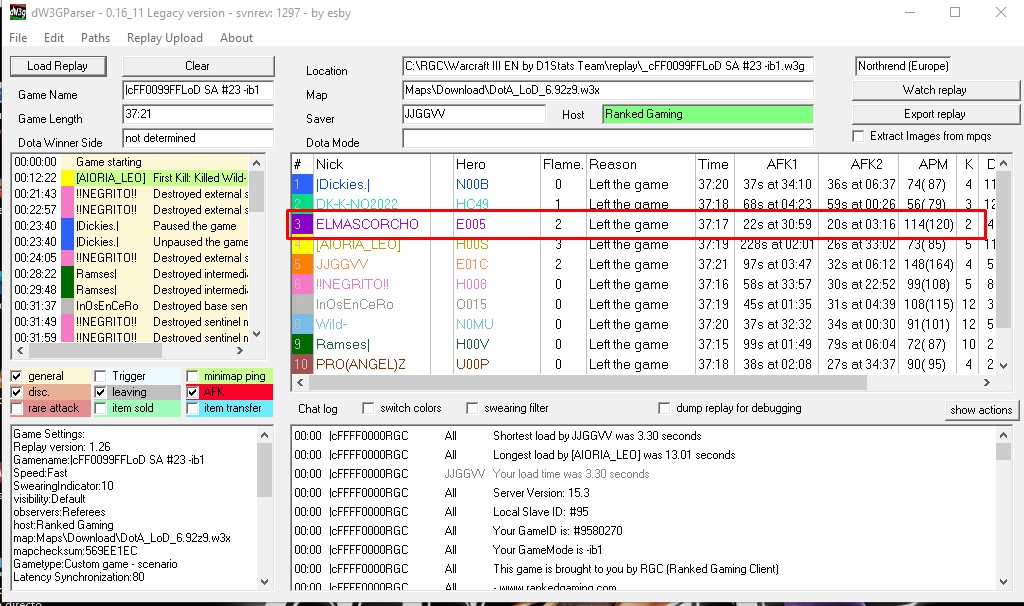Screen dimensions: 1024x606
Task: Enable the Trigger filter checkbox
Action: click(x=101, y=376)
